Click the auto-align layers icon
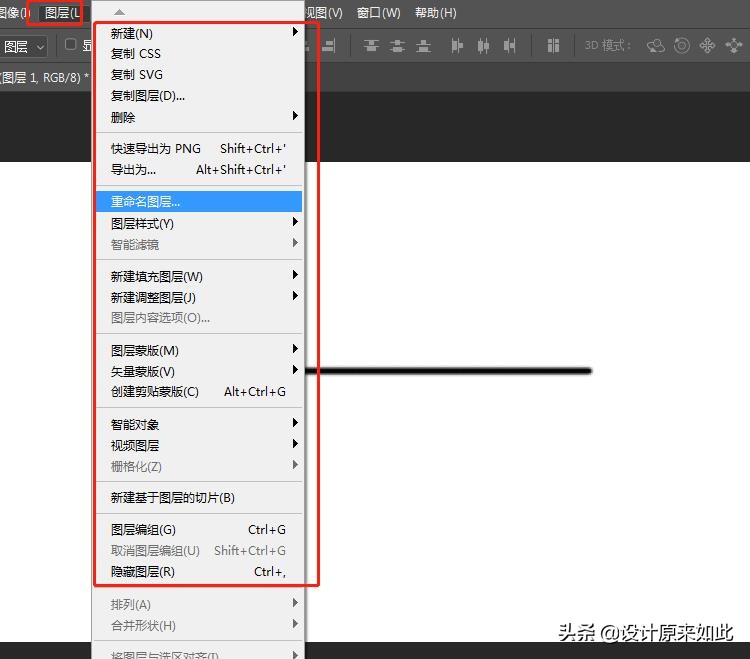This screenshot has width=750, height=659. pos(553,46)
